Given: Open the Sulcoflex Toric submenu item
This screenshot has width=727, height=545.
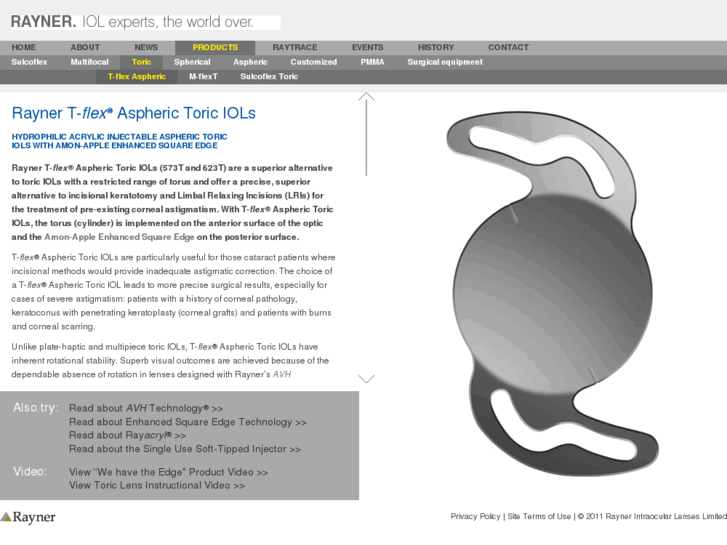Looking at the screenshot, I should [269, 77].
